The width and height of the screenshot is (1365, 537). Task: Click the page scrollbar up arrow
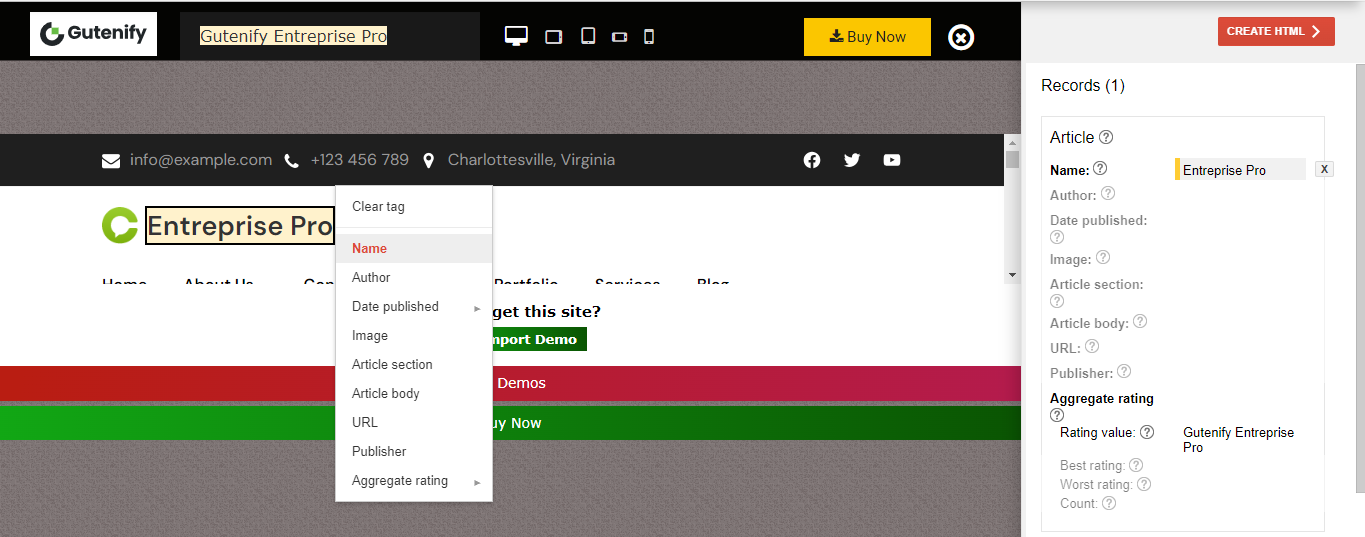pyautogui.click(x=1012, y=142)
